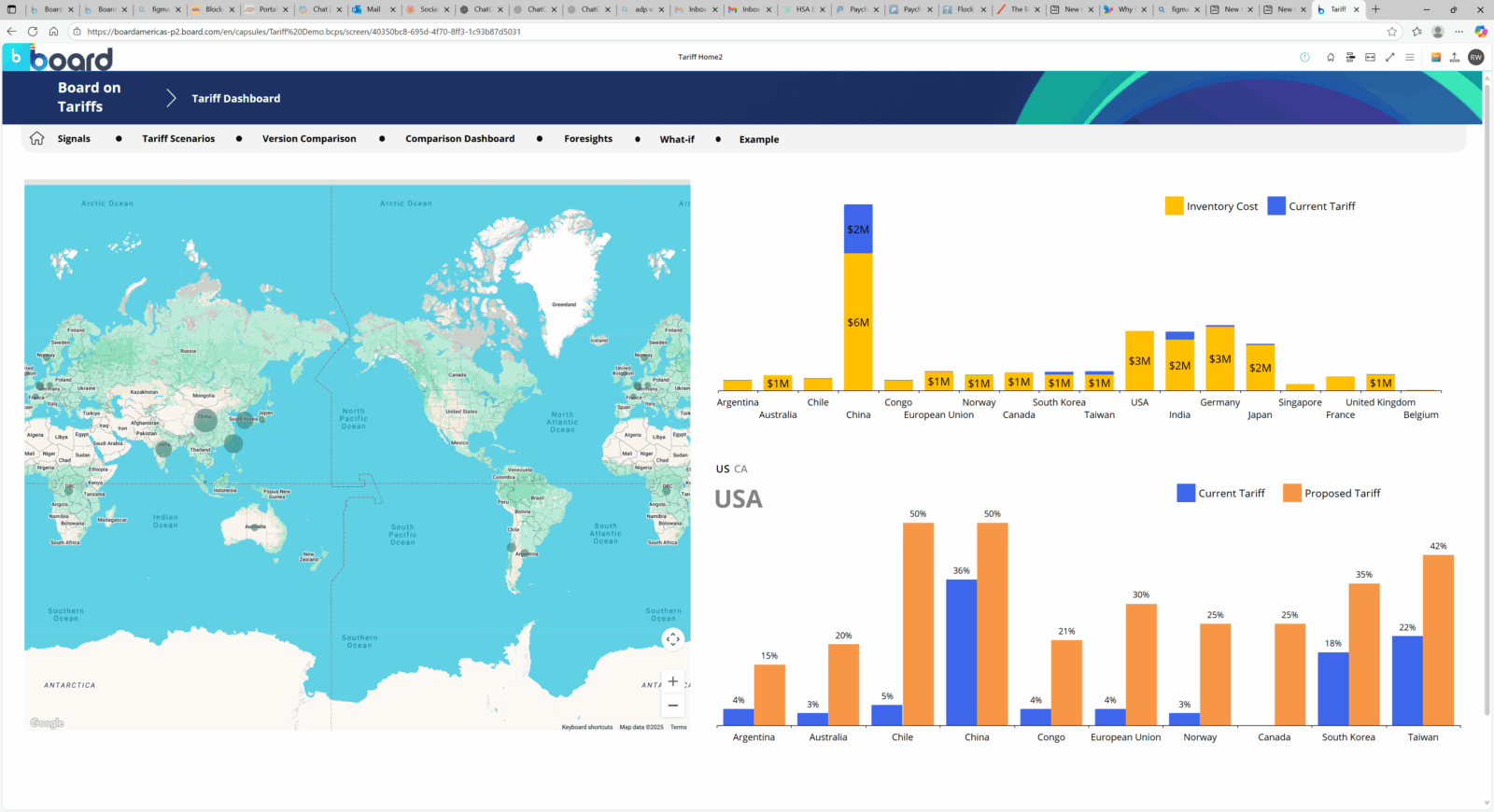This screenshot has width=1494, height=812.
Task: Zoom out on the map
Action: (672, 706)
